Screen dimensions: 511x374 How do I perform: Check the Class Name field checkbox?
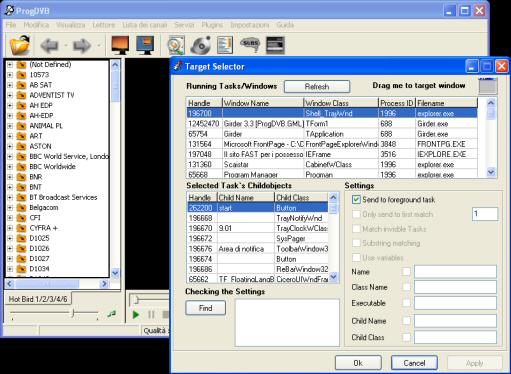click(406, 287)
